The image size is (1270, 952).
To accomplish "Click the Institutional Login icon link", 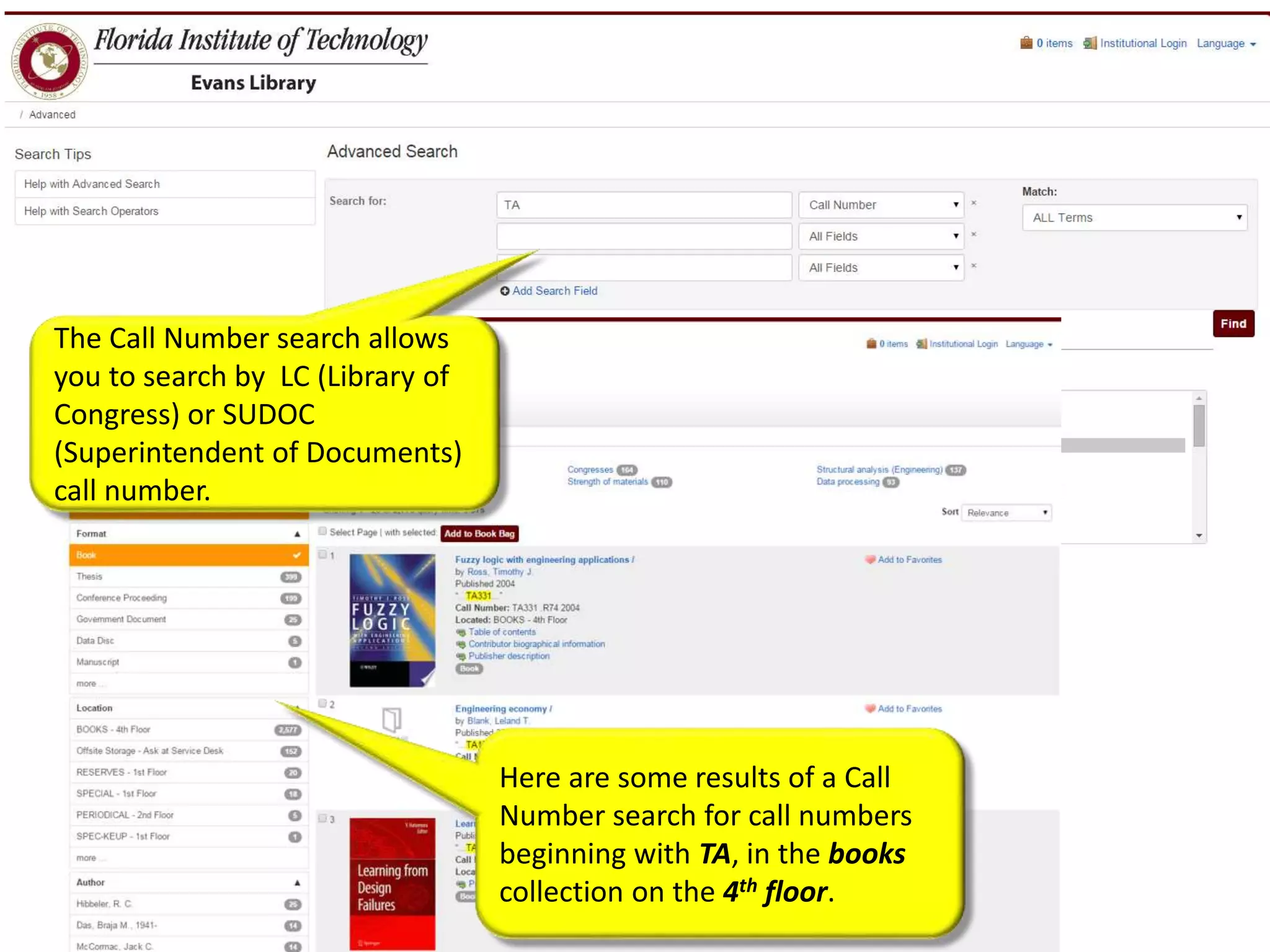I will [1090, 43].
